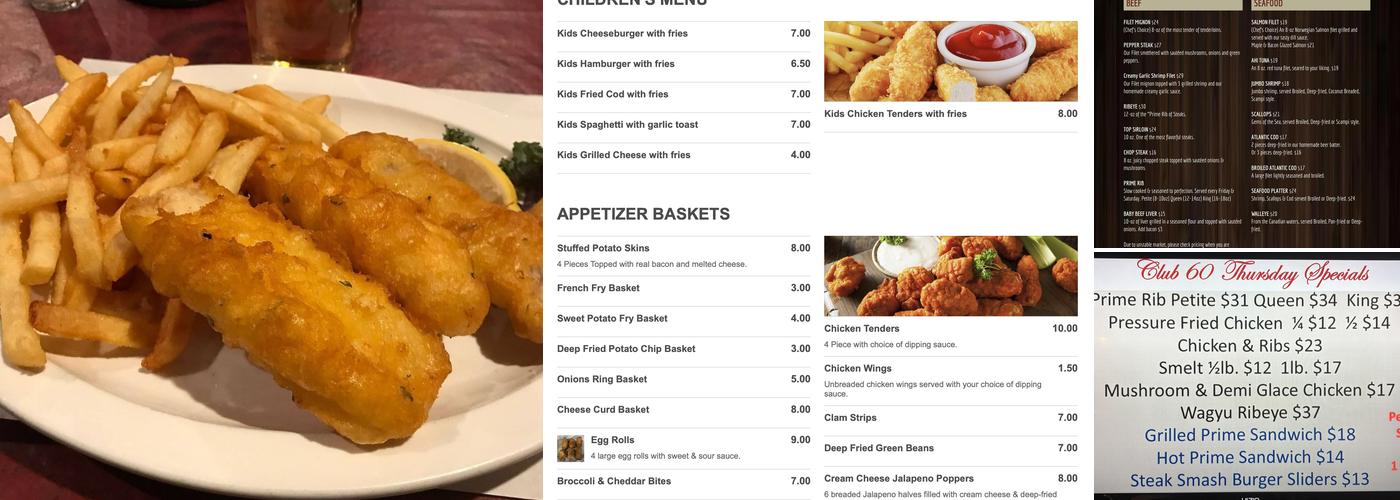Open the fish and fries photo
Image resolution: width=1400 pixels, height=500 pixels.
271,250
